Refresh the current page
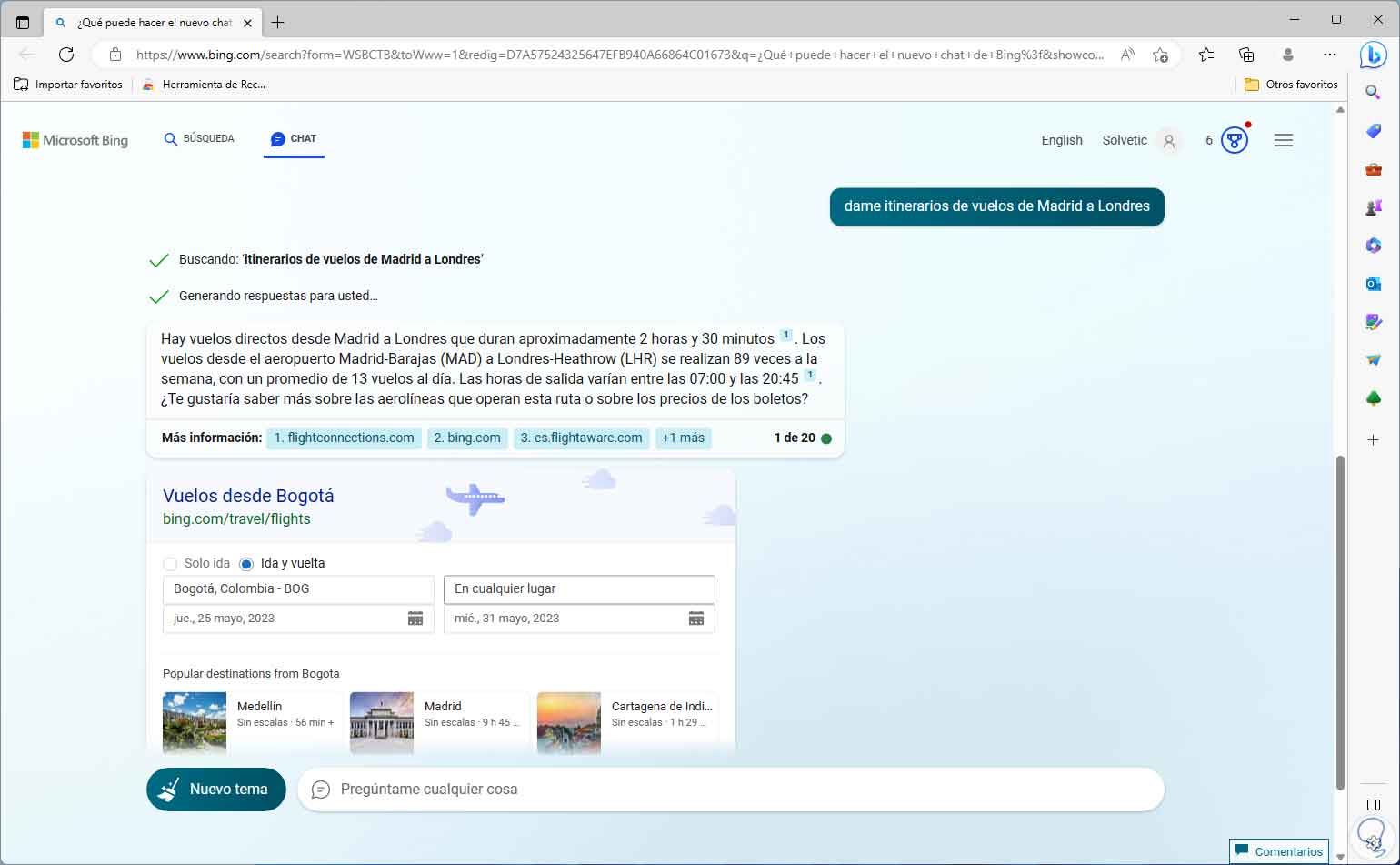 pos(66,55)
